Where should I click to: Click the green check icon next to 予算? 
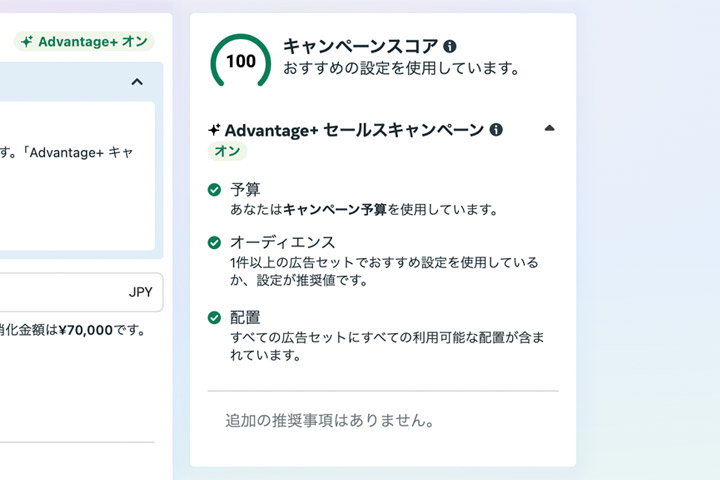[214, 189]
